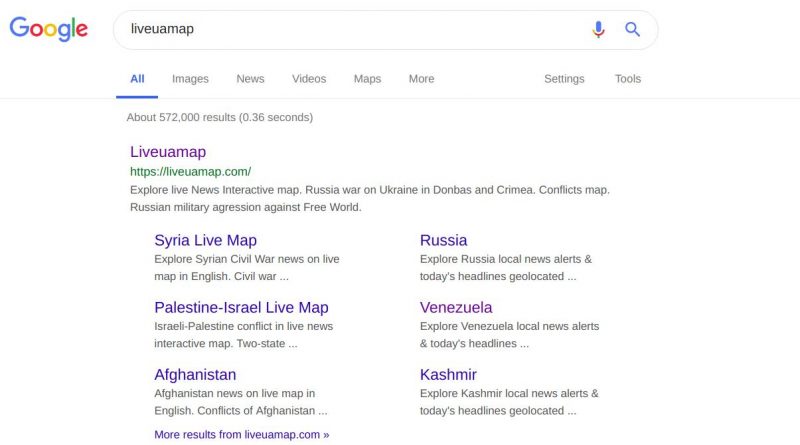Click the snippet 'Israeli-Palestine conflict in live news'
The height and width of the screenshot is (445, 800).
(243, 335)
